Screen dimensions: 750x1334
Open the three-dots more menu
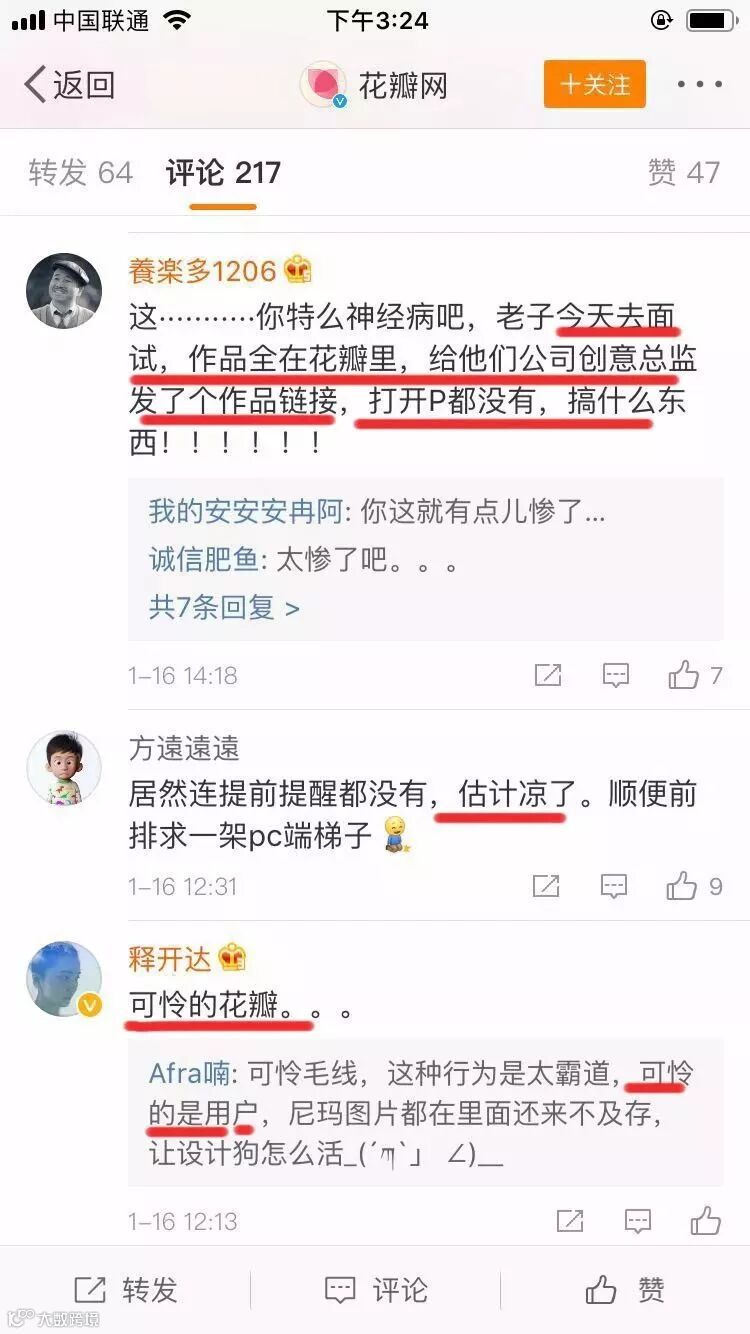pyautogui.click(x=700, y=85)
